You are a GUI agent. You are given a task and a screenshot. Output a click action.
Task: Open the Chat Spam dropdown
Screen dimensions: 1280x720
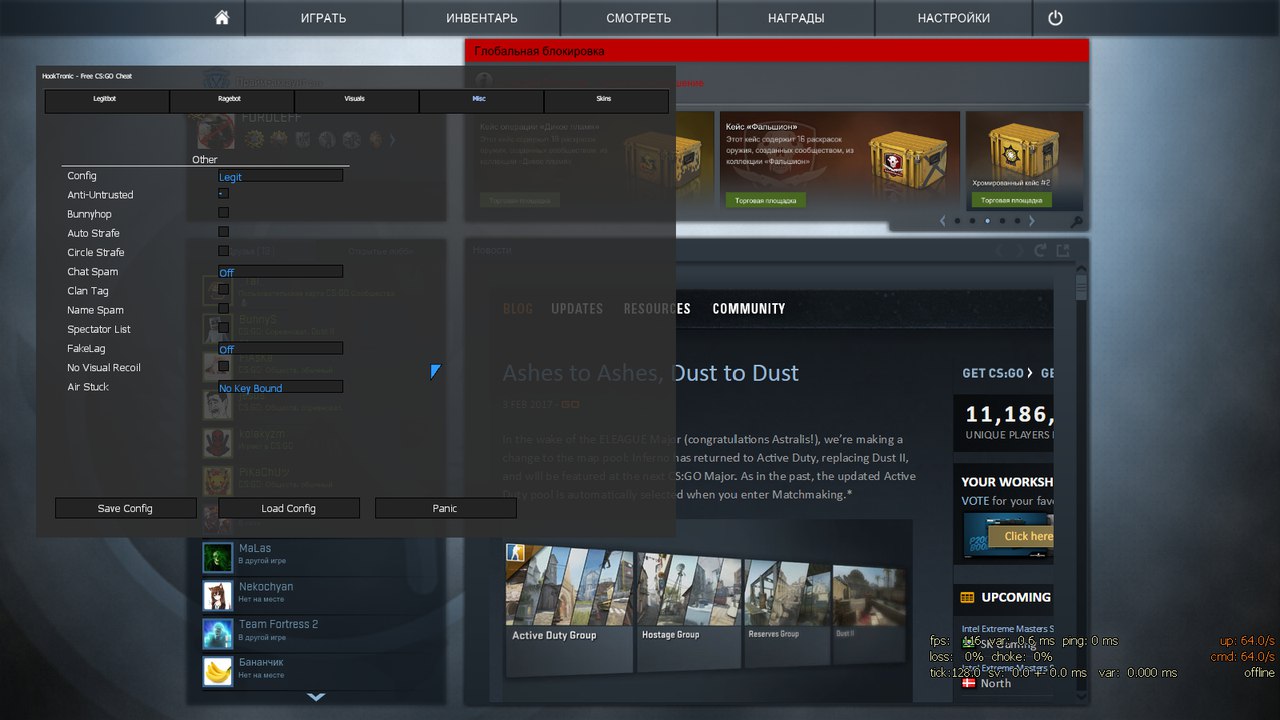280,272
